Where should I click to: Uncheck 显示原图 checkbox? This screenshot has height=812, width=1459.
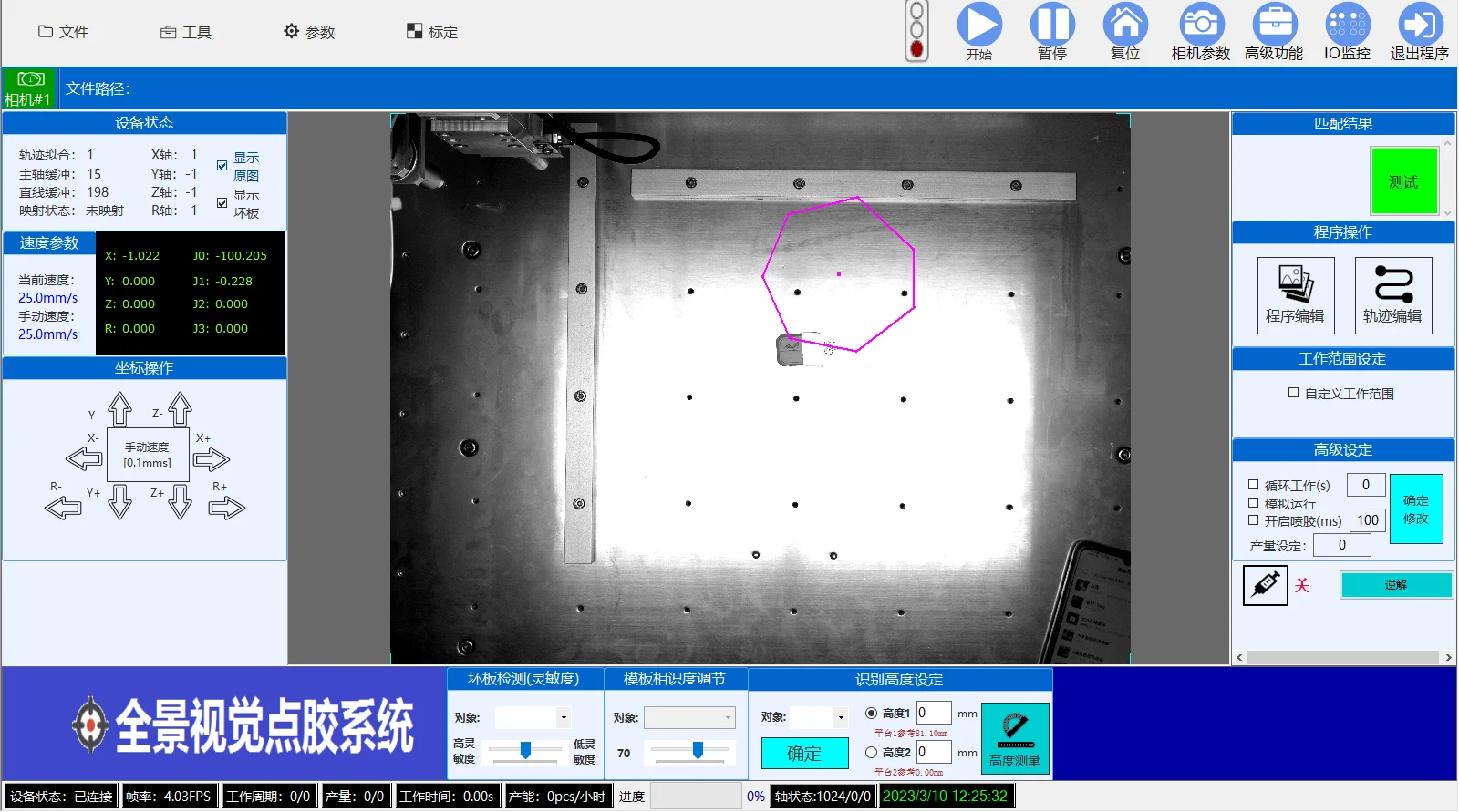(x=222, y=166)
